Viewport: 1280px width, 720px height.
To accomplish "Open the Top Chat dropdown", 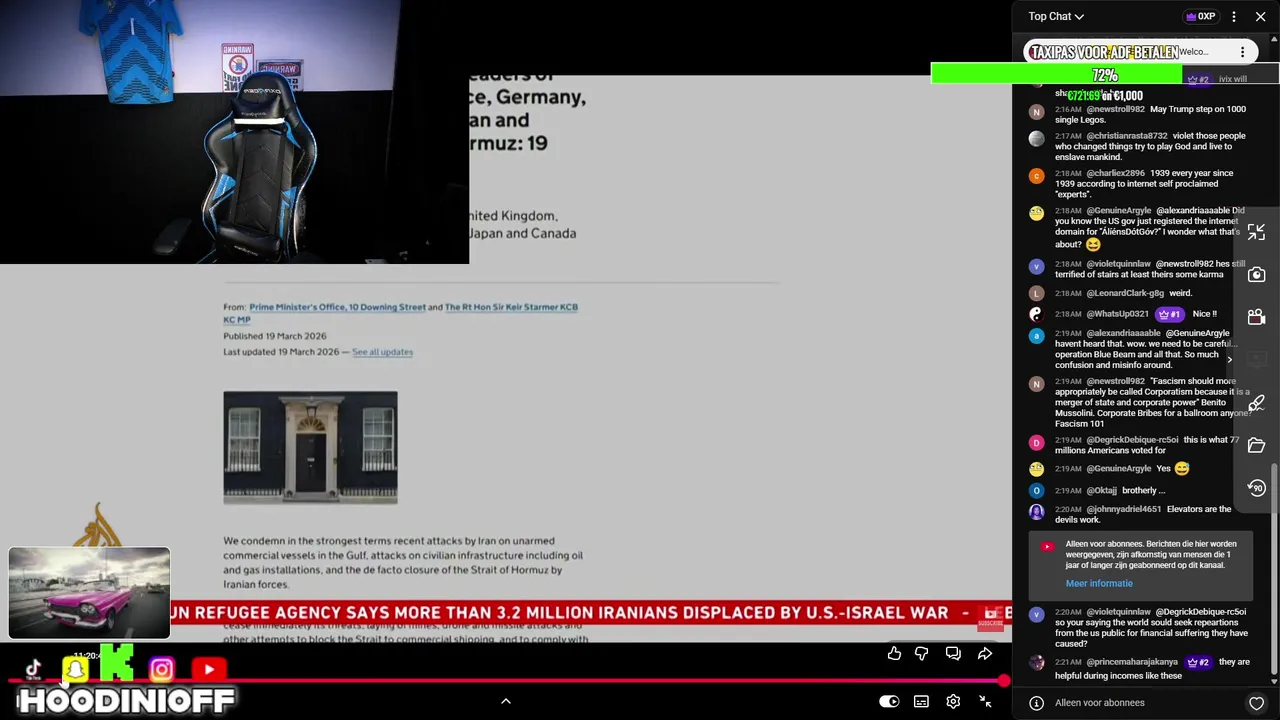I will pos(1056,16).
